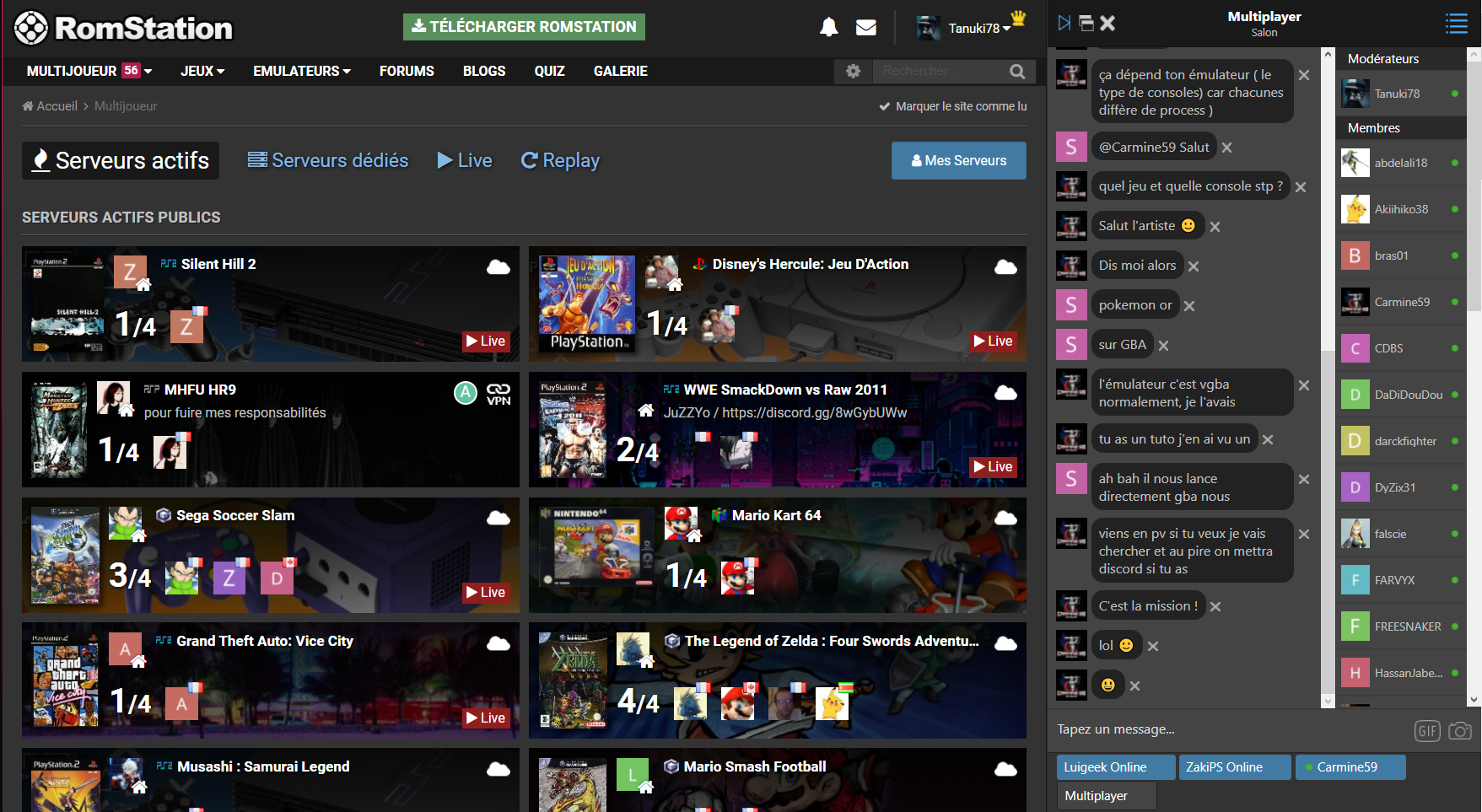Delete the '@Carmine59 Salut' message
The width and height of the screenshot is (1482, 812).
pos(1227,148)
